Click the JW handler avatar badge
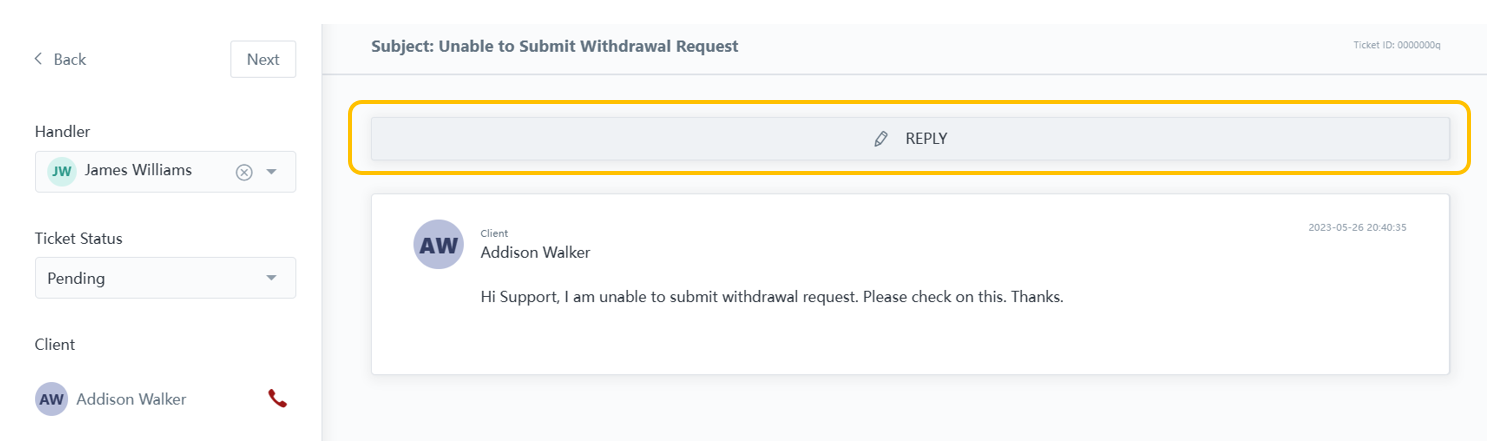The image size is (1506, 442). (62, 171)
